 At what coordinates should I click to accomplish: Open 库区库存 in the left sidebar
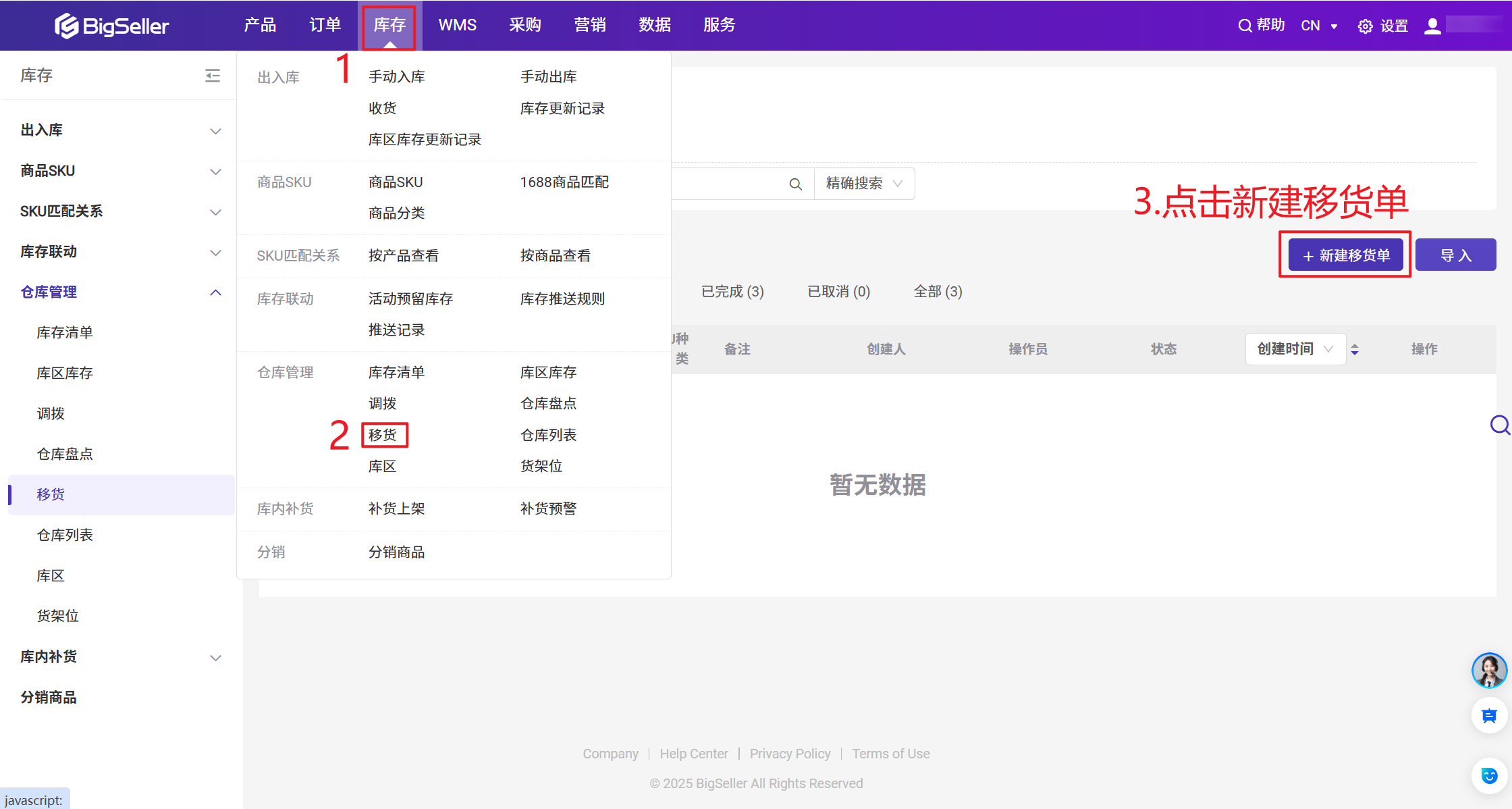(x=65, y=373)
